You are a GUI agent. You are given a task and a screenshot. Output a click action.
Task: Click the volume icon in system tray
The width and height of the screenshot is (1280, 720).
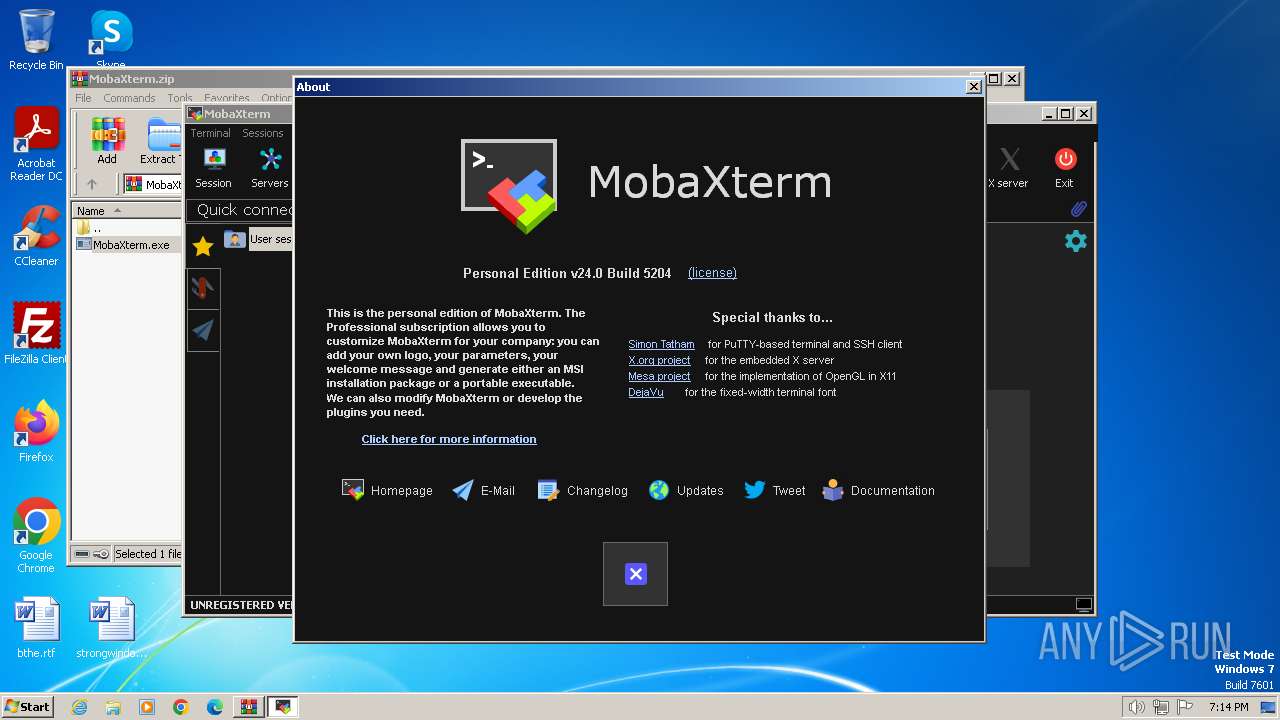(x=1137, y=707)
